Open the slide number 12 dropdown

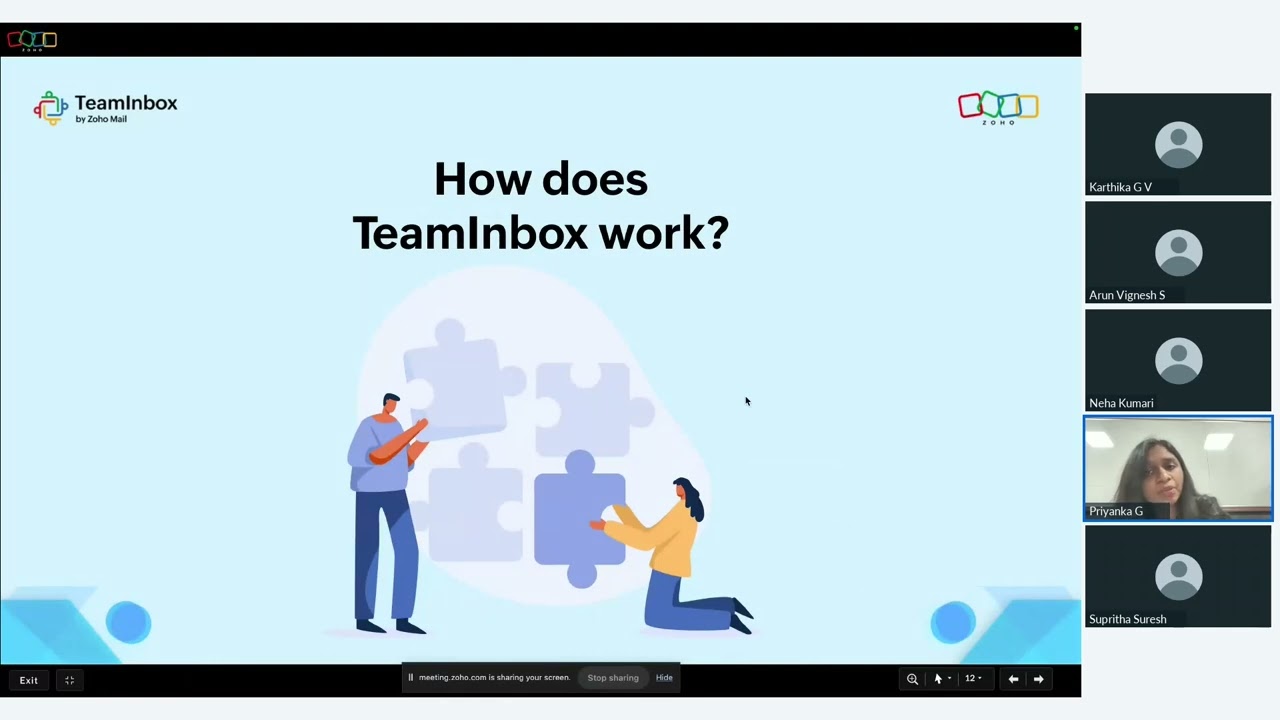pos(973,679)
